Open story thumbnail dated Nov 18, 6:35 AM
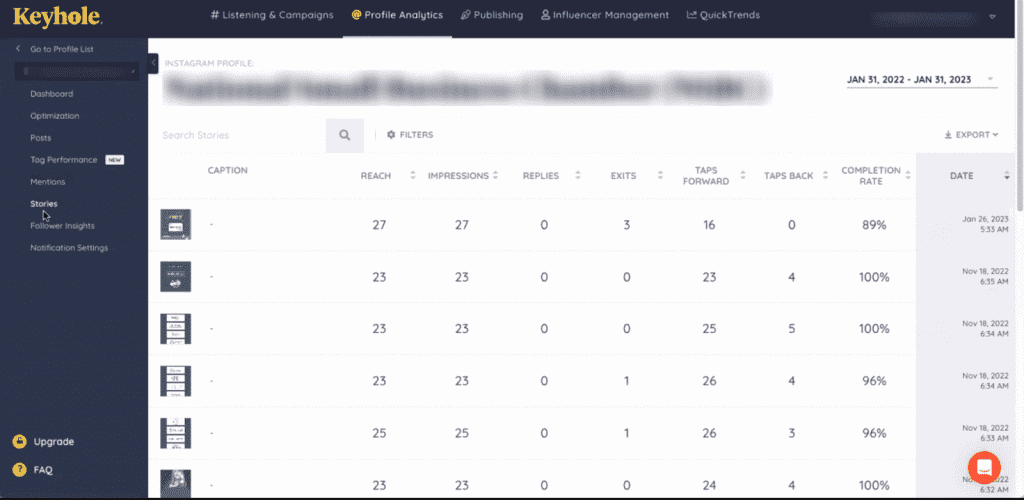 click(x=176, y=277)
